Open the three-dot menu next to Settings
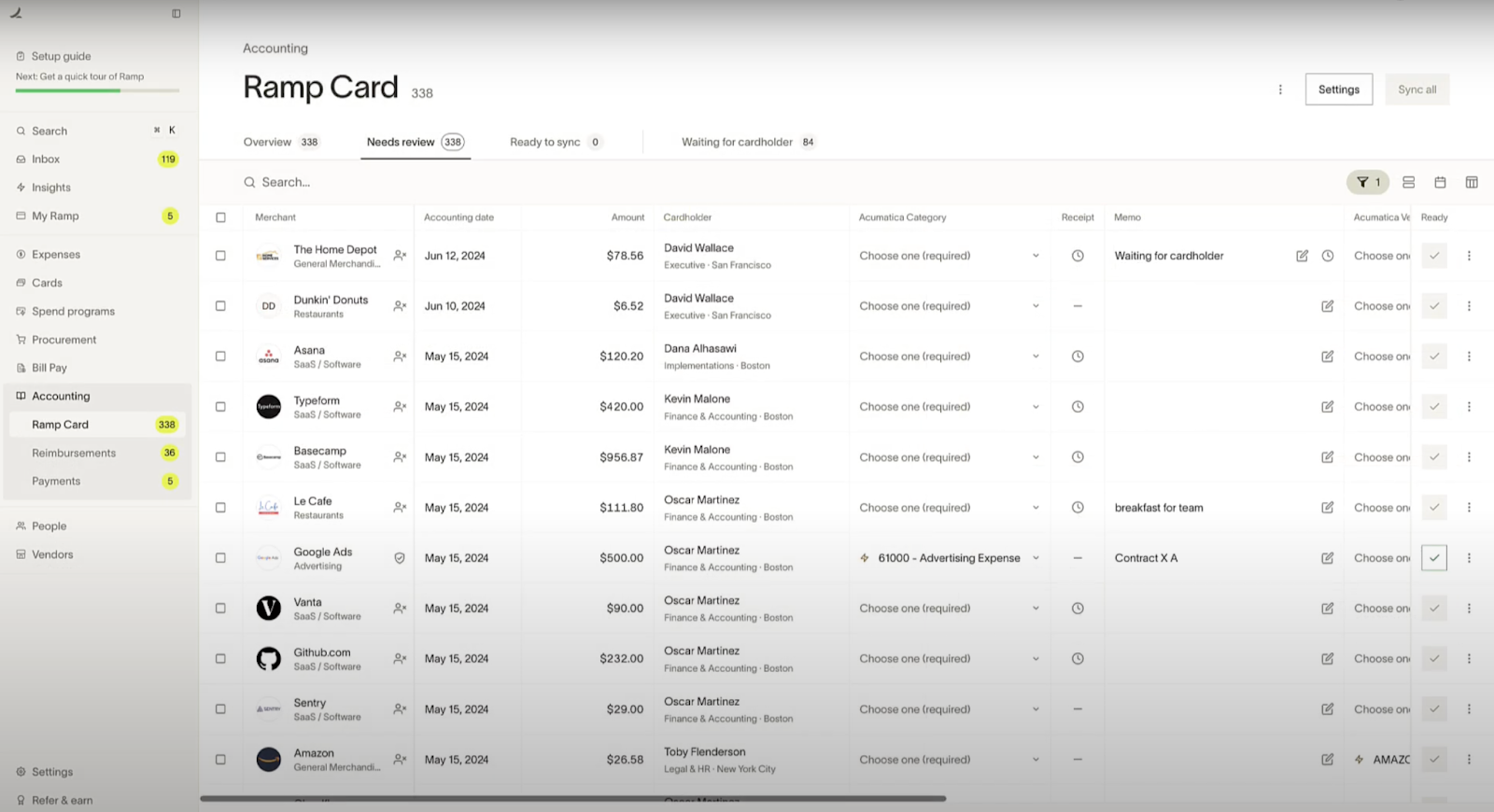The height and width of the screenshot is (812, 1494). pyautogui.click(x=1280, y=90)
